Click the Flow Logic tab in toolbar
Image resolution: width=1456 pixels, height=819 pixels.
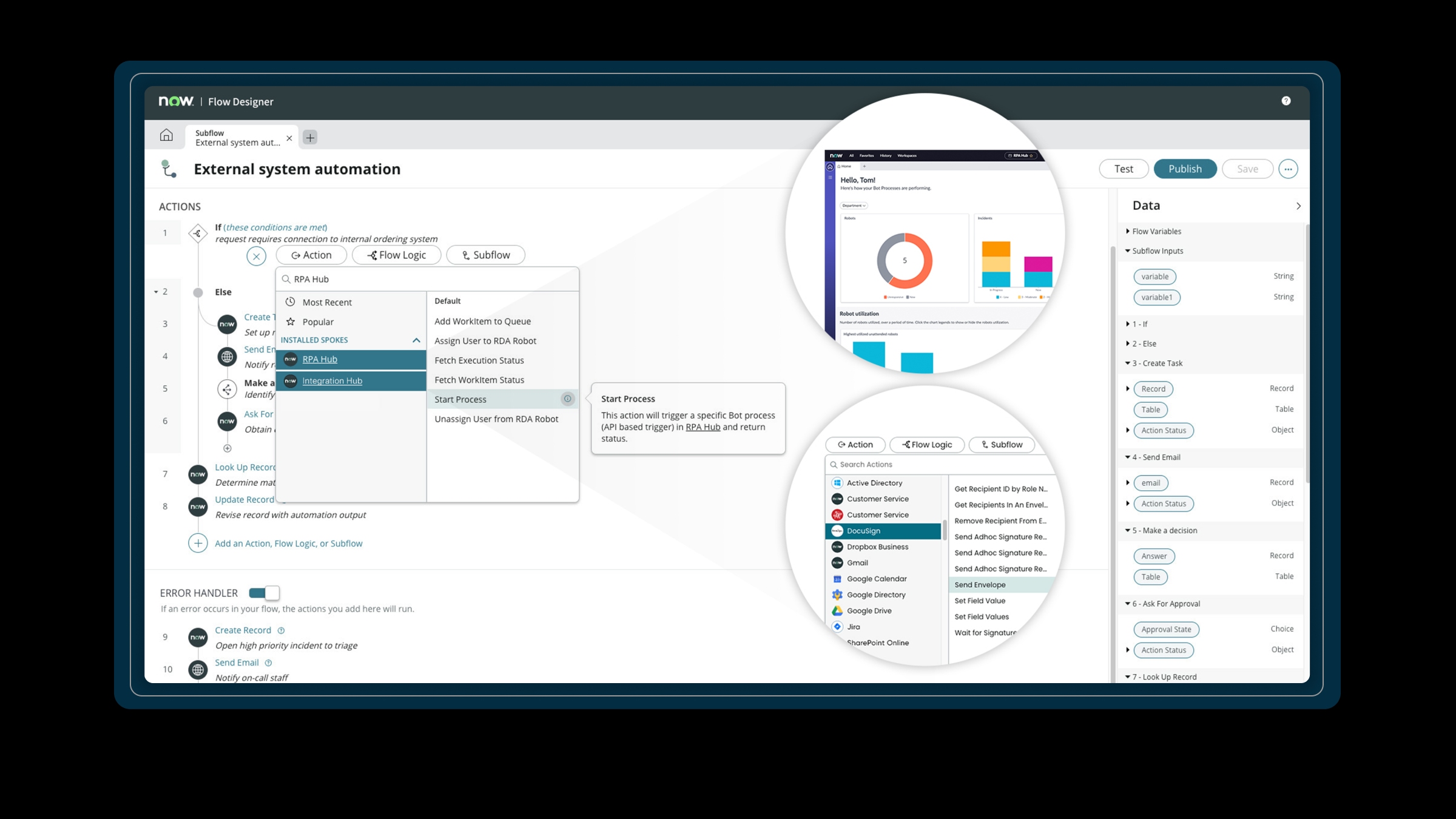397,254
